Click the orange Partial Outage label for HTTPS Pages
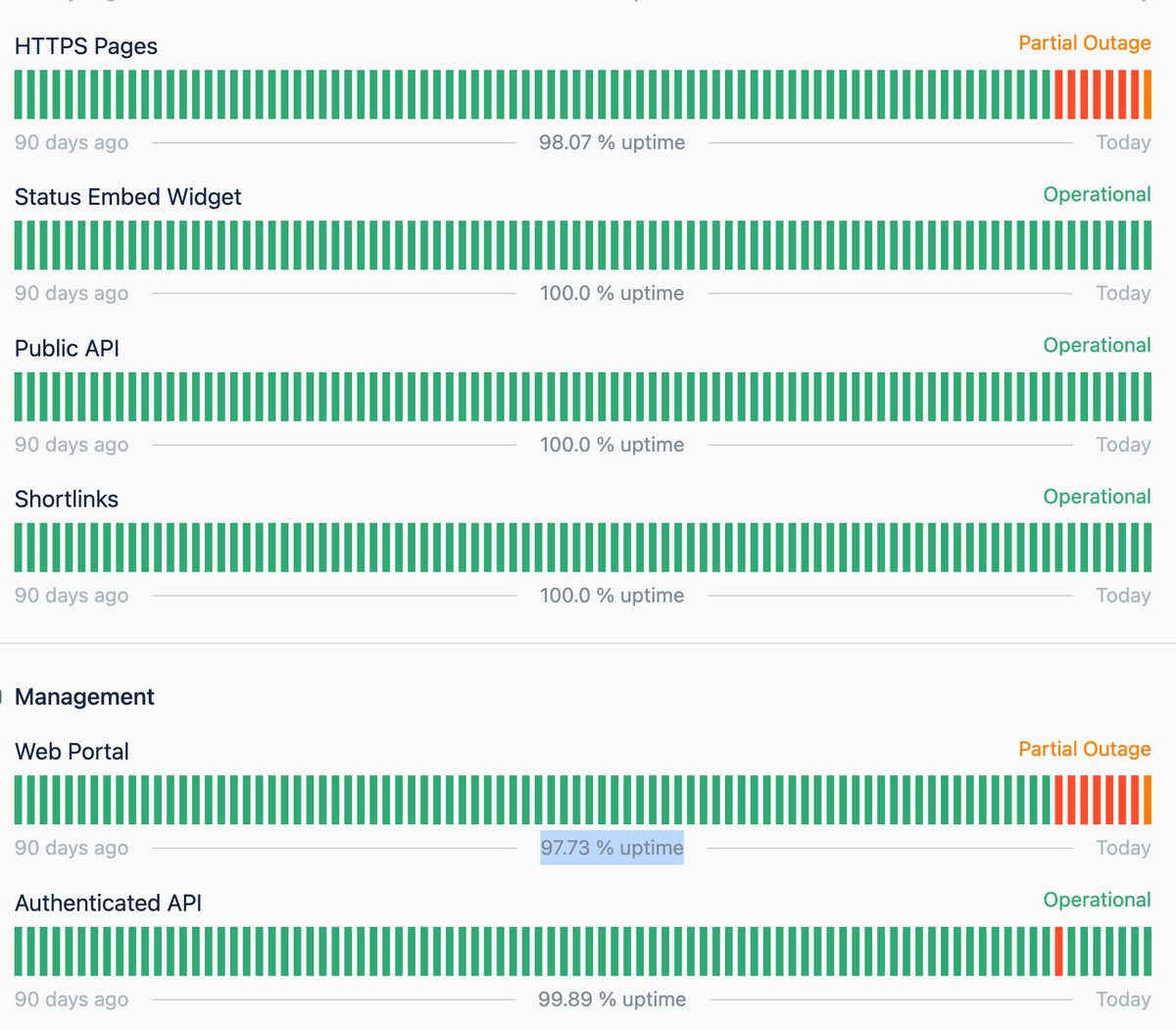Viewport: 1176px width, 1030px height. coord(1084,43)
